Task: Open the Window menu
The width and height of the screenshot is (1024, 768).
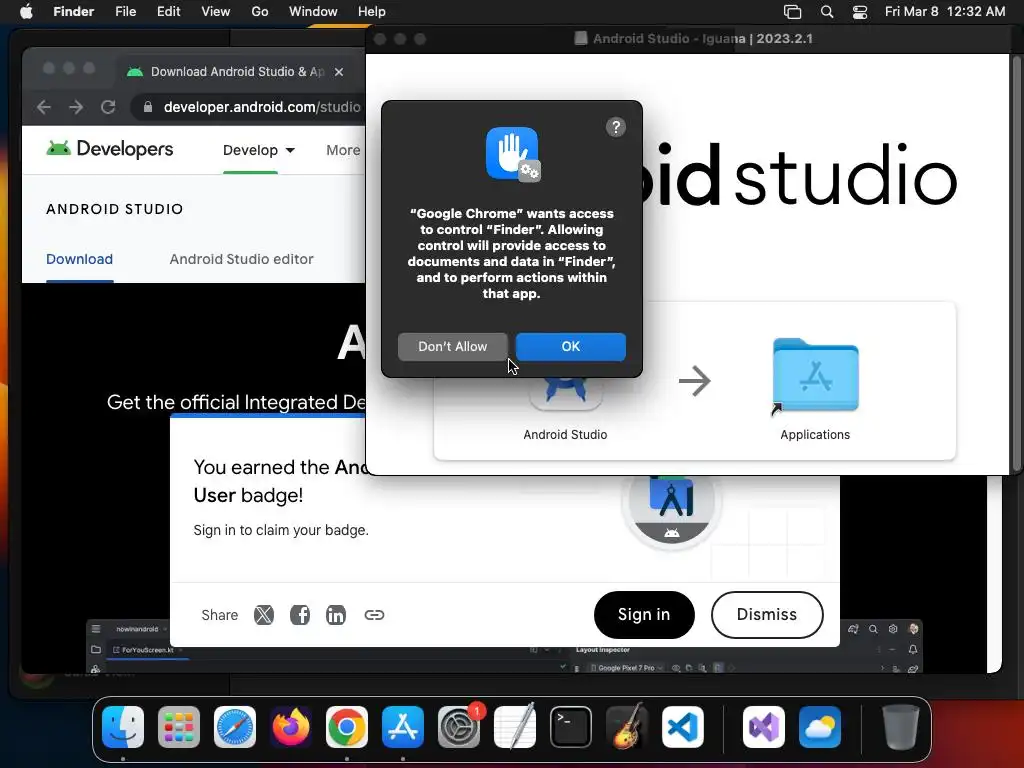Action: coord(313,11)
